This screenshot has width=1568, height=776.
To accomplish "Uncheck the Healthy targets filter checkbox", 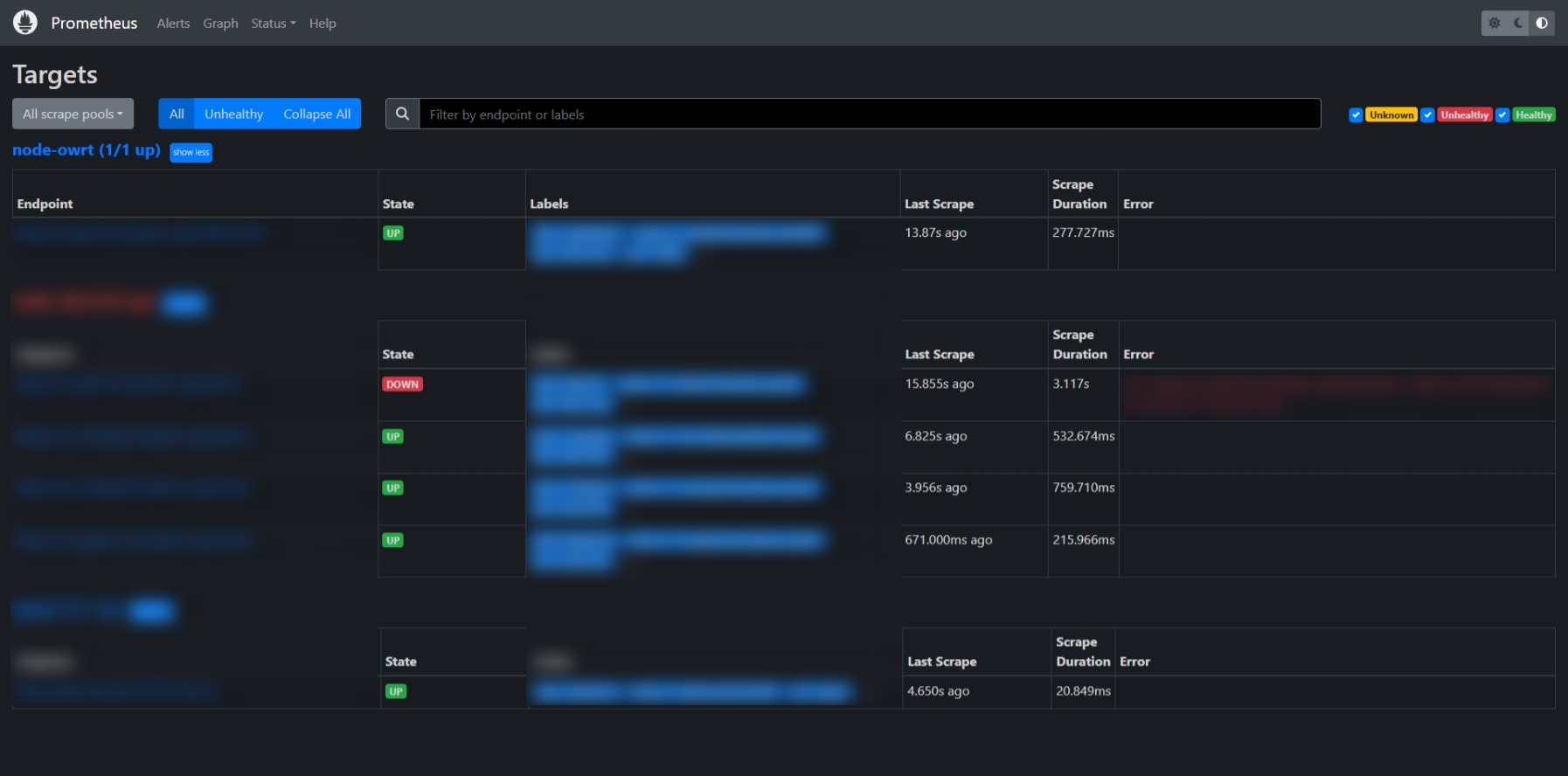I will coord(1502,115).
